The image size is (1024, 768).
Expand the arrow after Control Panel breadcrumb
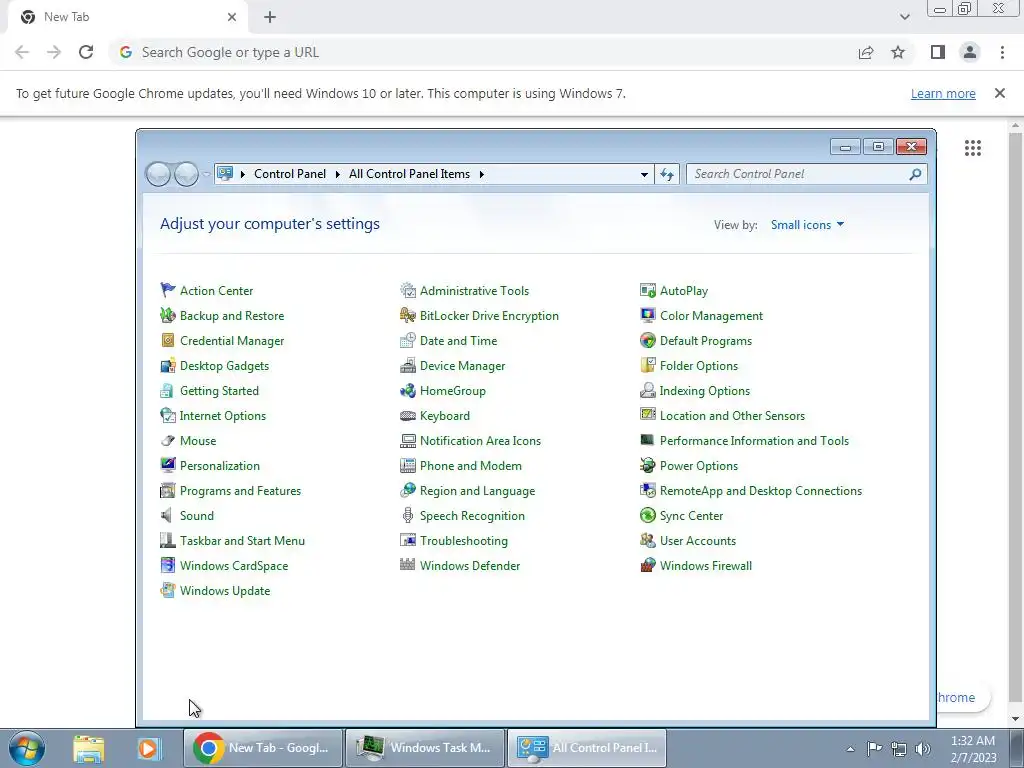coord(338,174)
